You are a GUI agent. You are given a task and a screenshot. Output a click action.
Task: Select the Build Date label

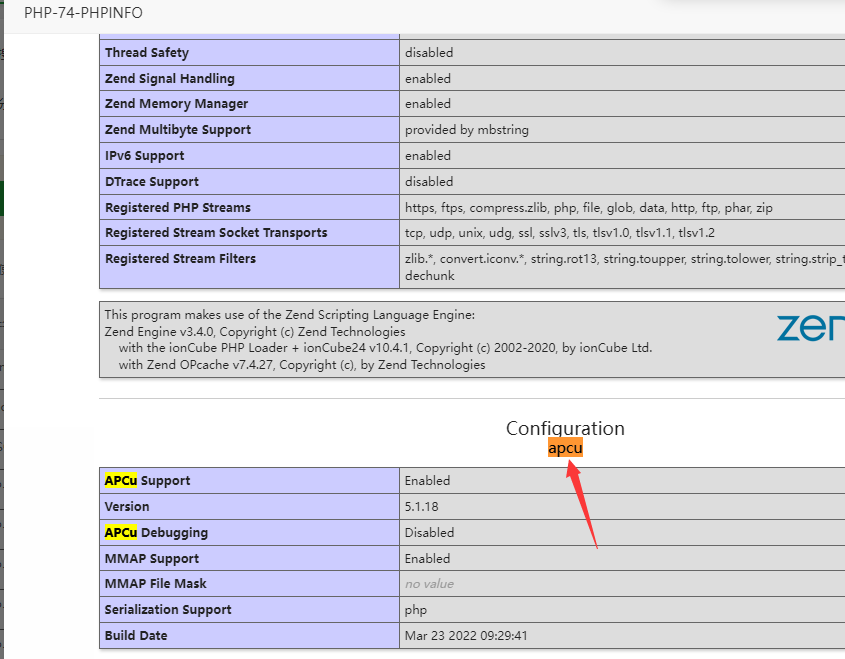[136, 635]
